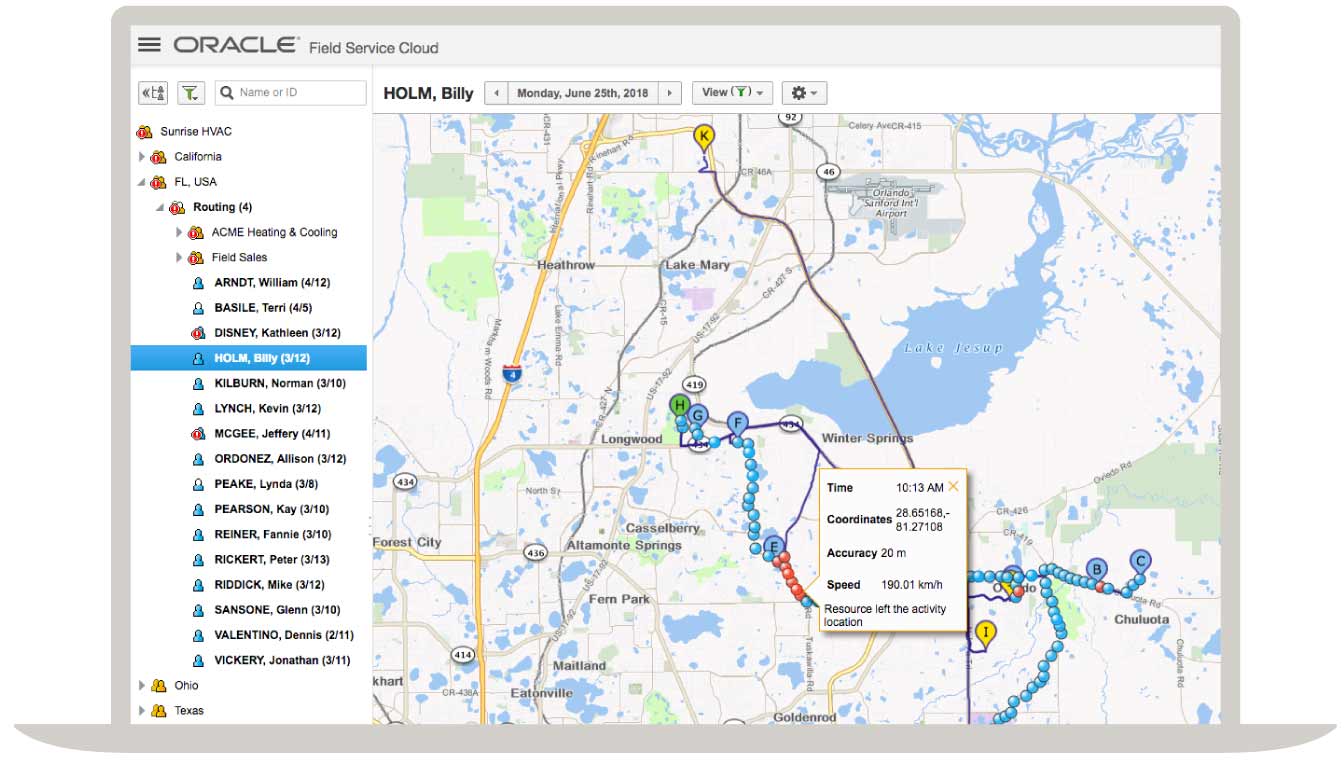Select resource RICKERT, Peter (3/13)
Image resolution: width=1344 pixels, height=760 pixels.
(x=272, y=560)
